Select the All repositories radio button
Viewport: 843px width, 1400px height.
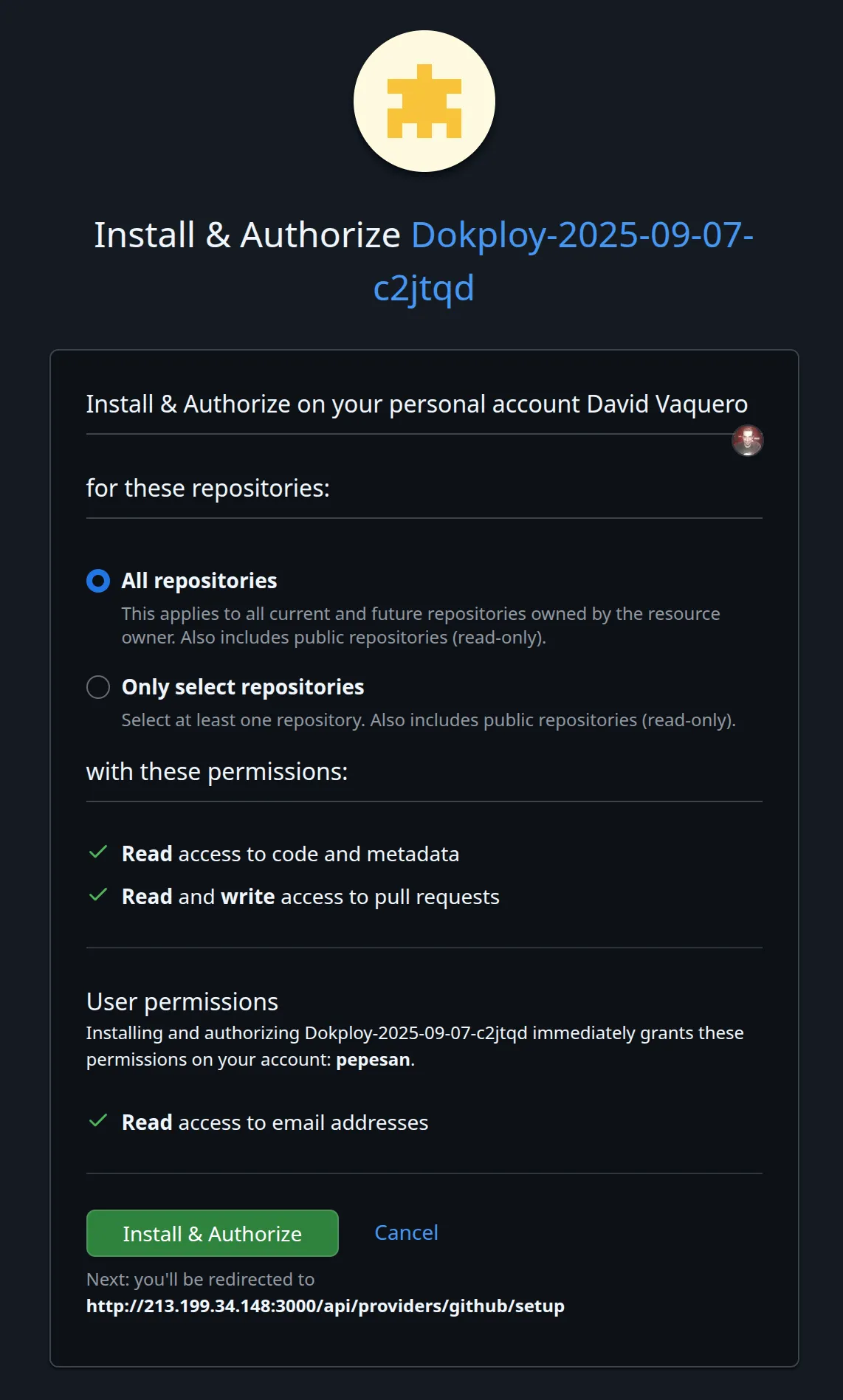pos(97,581)
